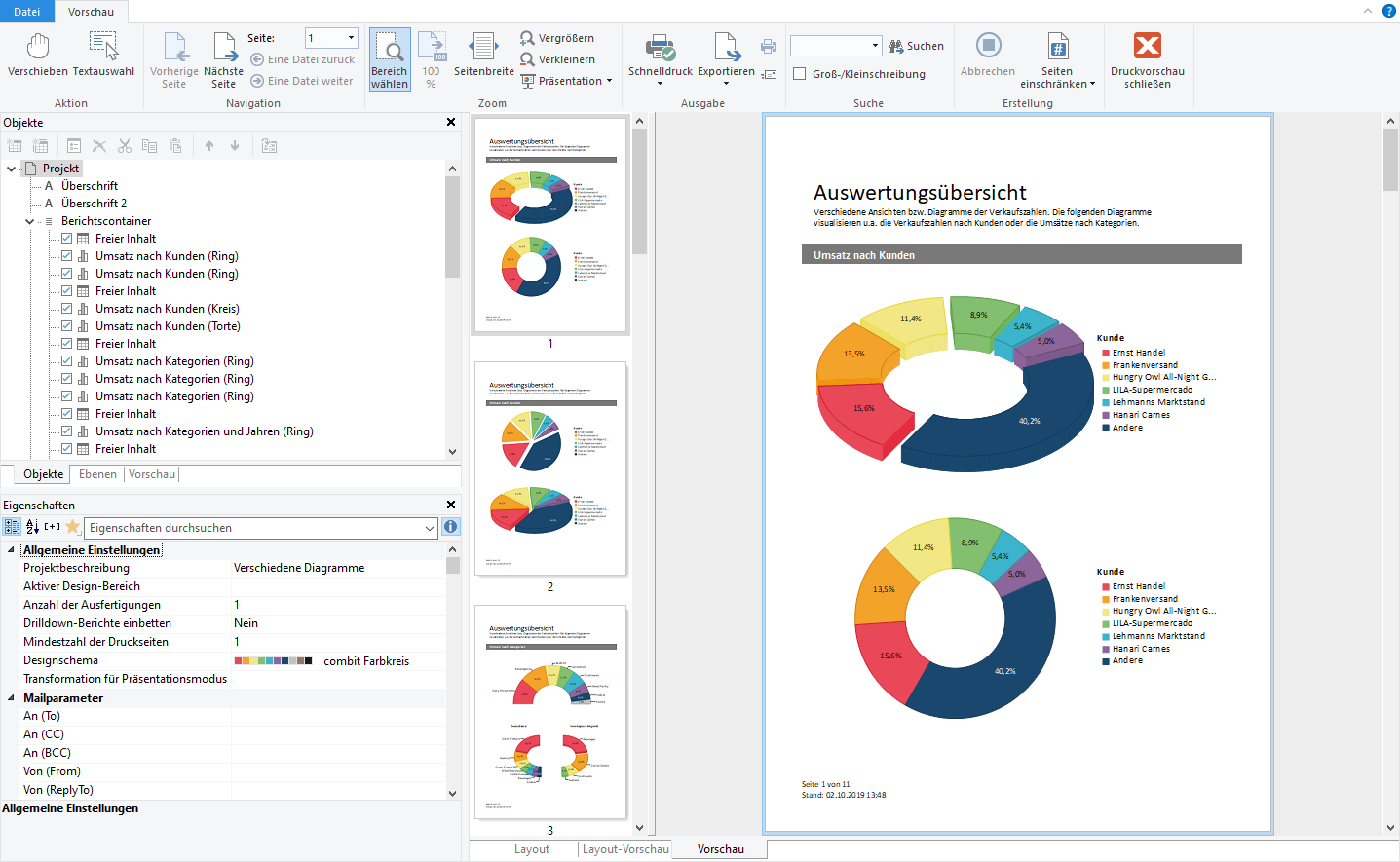The width and height of the screenshot is (1400, 862).
Task: Set zoom to Seitenbreite
Action: tap(483, 55)
